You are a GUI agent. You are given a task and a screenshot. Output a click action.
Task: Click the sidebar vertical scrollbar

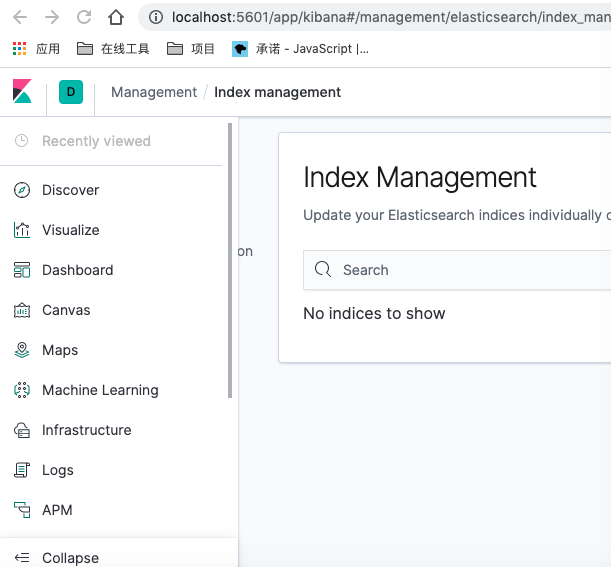(x=230, y=260)
